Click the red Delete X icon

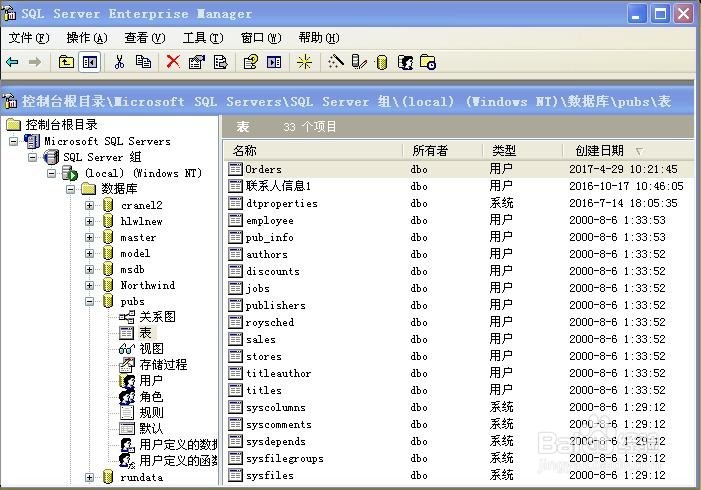[x=173, y=62]
